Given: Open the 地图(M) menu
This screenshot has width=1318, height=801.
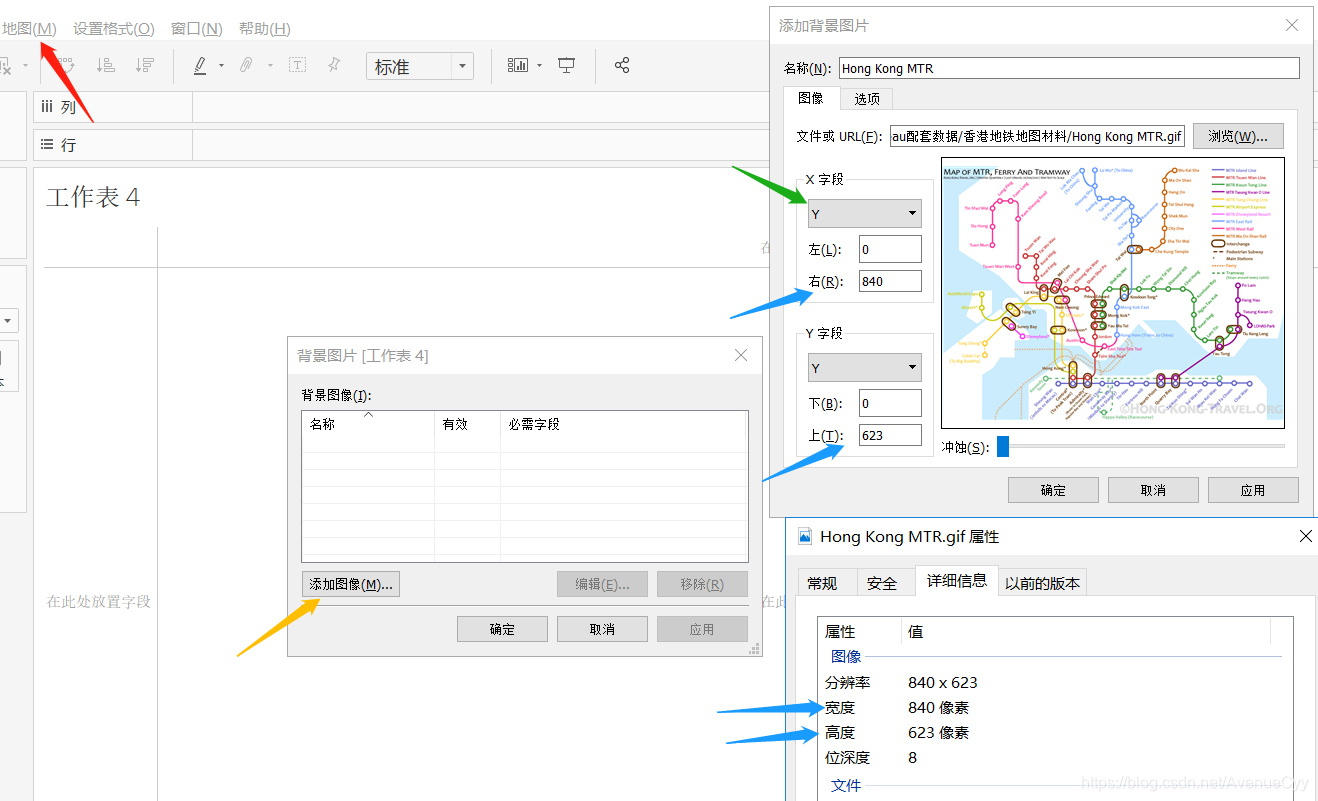Looking at the screenshot, I should [29, 28].
